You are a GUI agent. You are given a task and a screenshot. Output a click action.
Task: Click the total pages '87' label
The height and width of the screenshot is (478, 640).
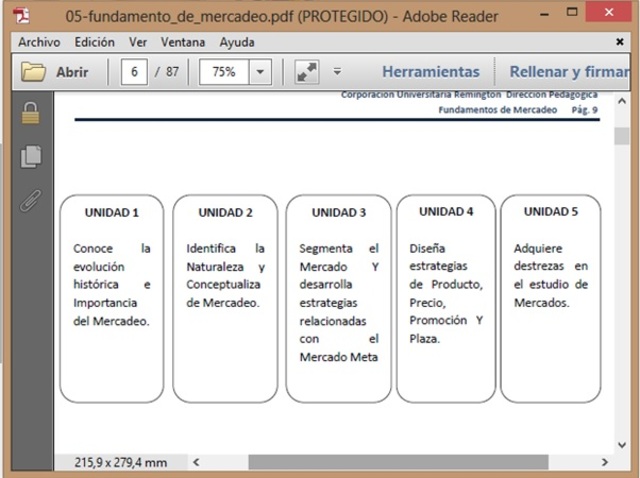pyautogui.click(x=172, y=72)
